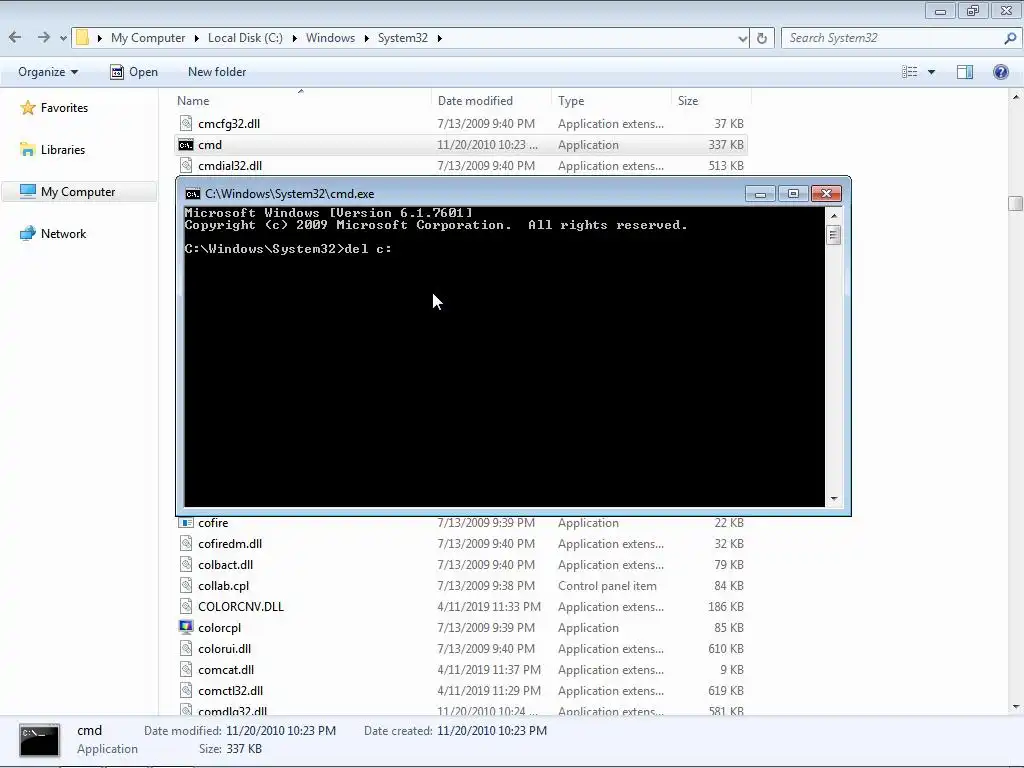1024x768 pixels.
Task: Select the My Computer breadcrumb segment
Action: [x=148, y=38]
